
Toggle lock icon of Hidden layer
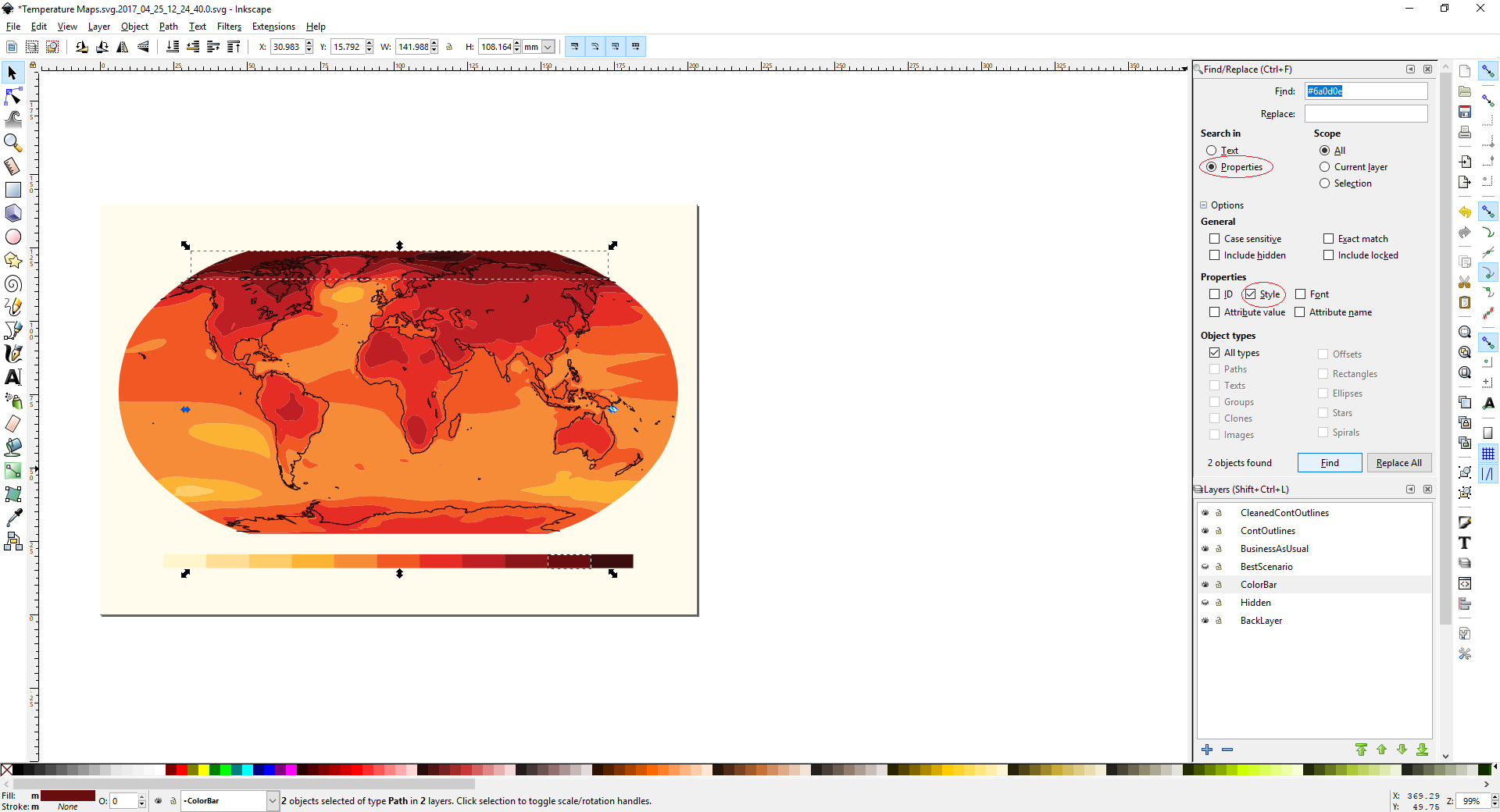coord(1218,603)
